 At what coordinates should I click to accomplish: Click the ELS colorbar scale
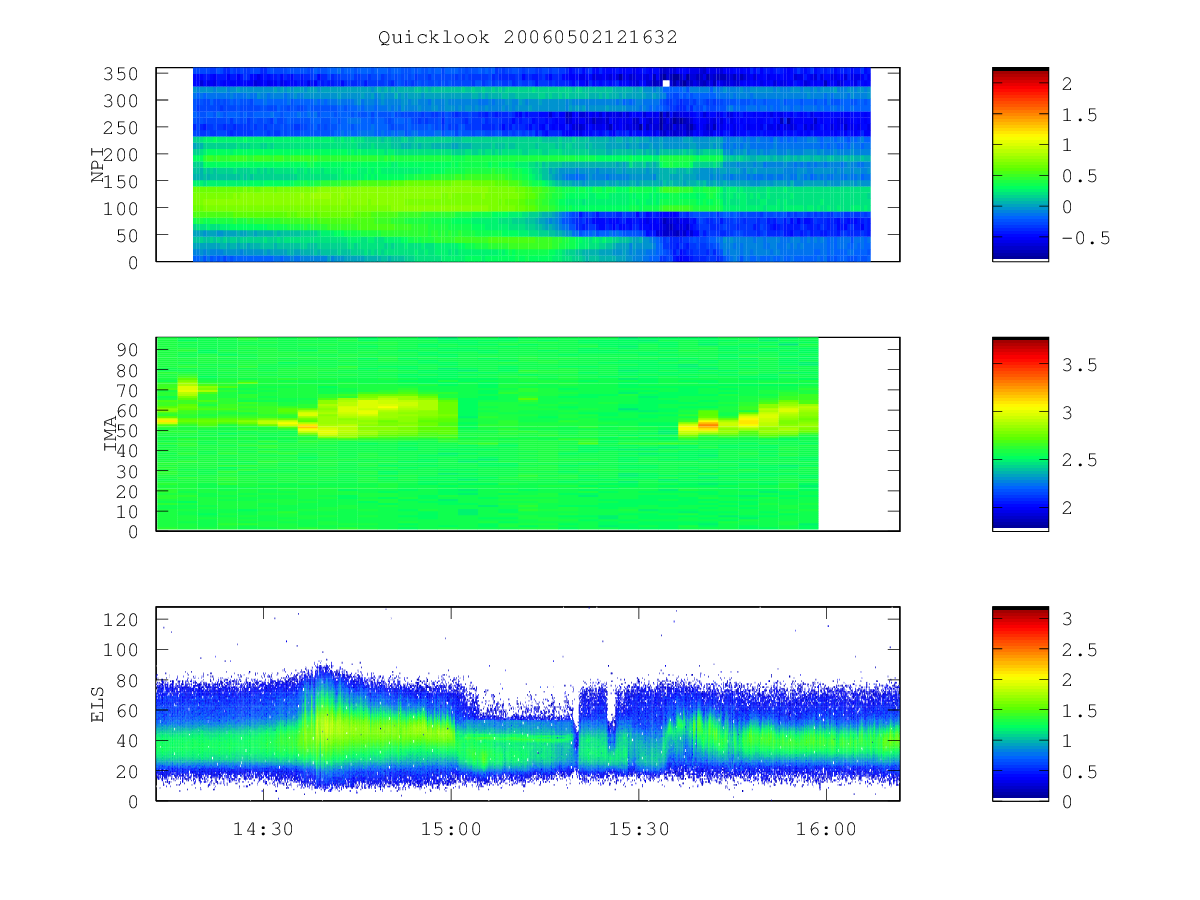click(x=1020, y=704)
